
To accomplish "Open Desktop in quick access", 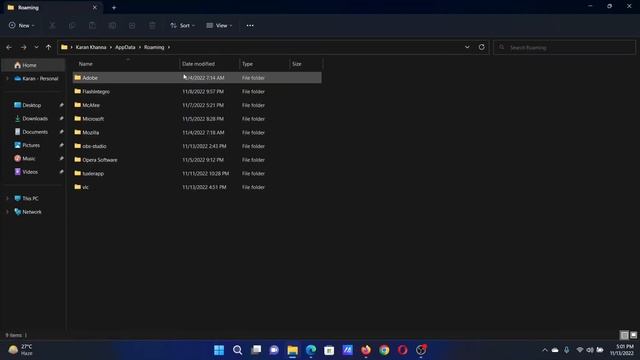I will pyautogui.click(x=32, y=105).
